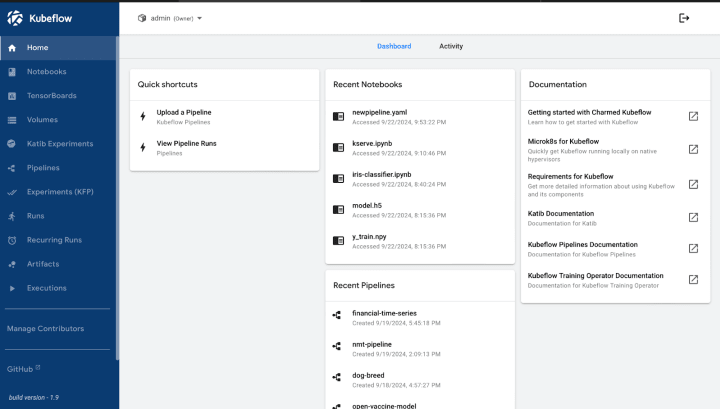The width and height of the screenshot is (720, 409).
Task: Click the Recurring Runs clock icon
Action: pos(12,240)
